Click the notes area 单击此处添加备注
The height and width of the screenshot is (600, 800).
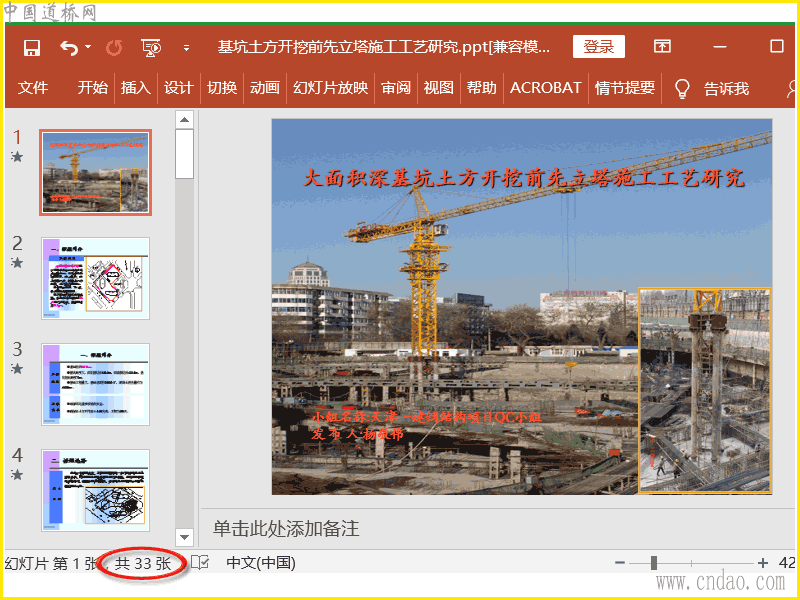pyautogui.click(x=286, y=528)
